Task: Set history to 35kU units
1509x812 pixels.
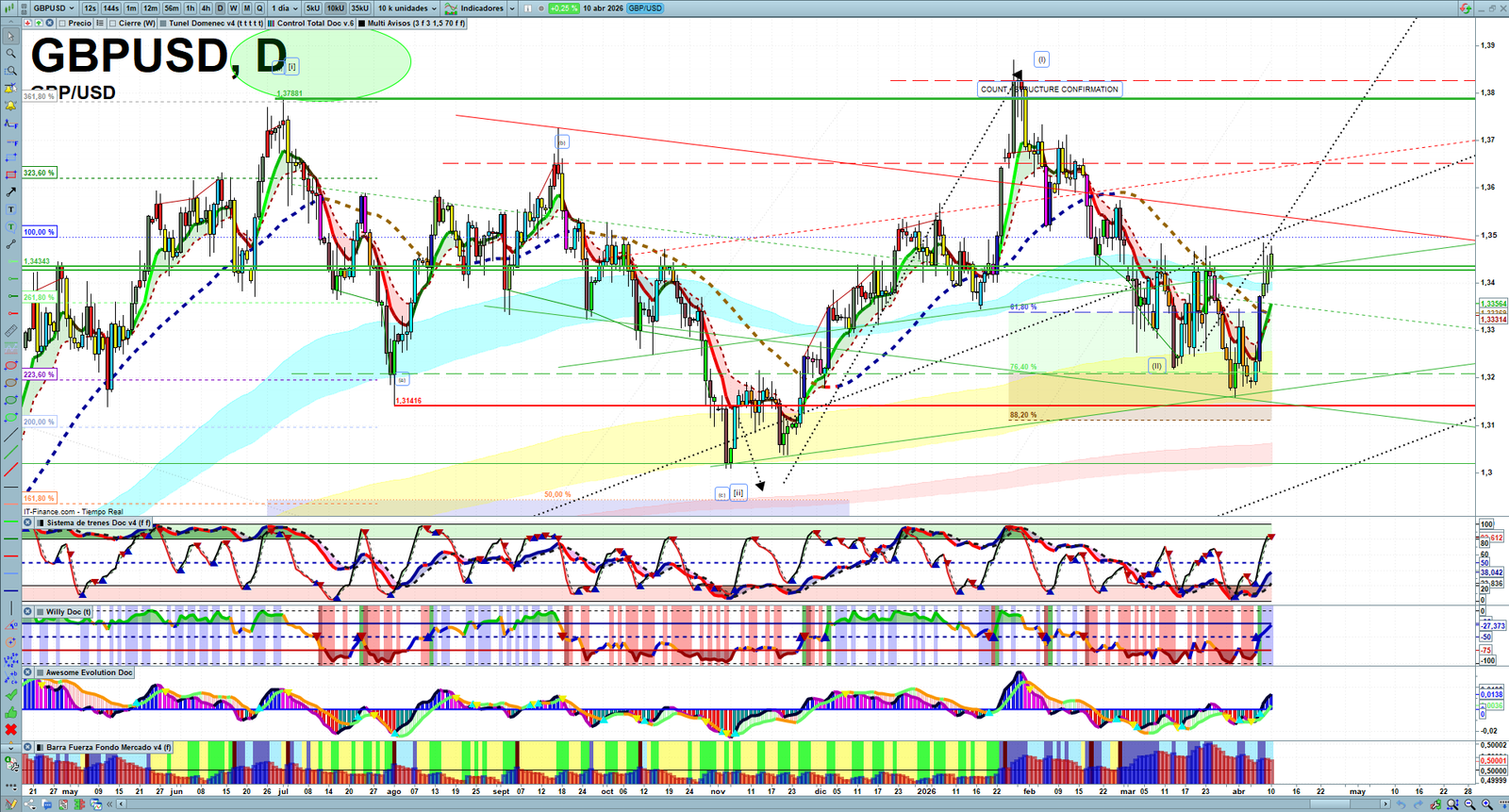Action: click(x=359, y=8)
